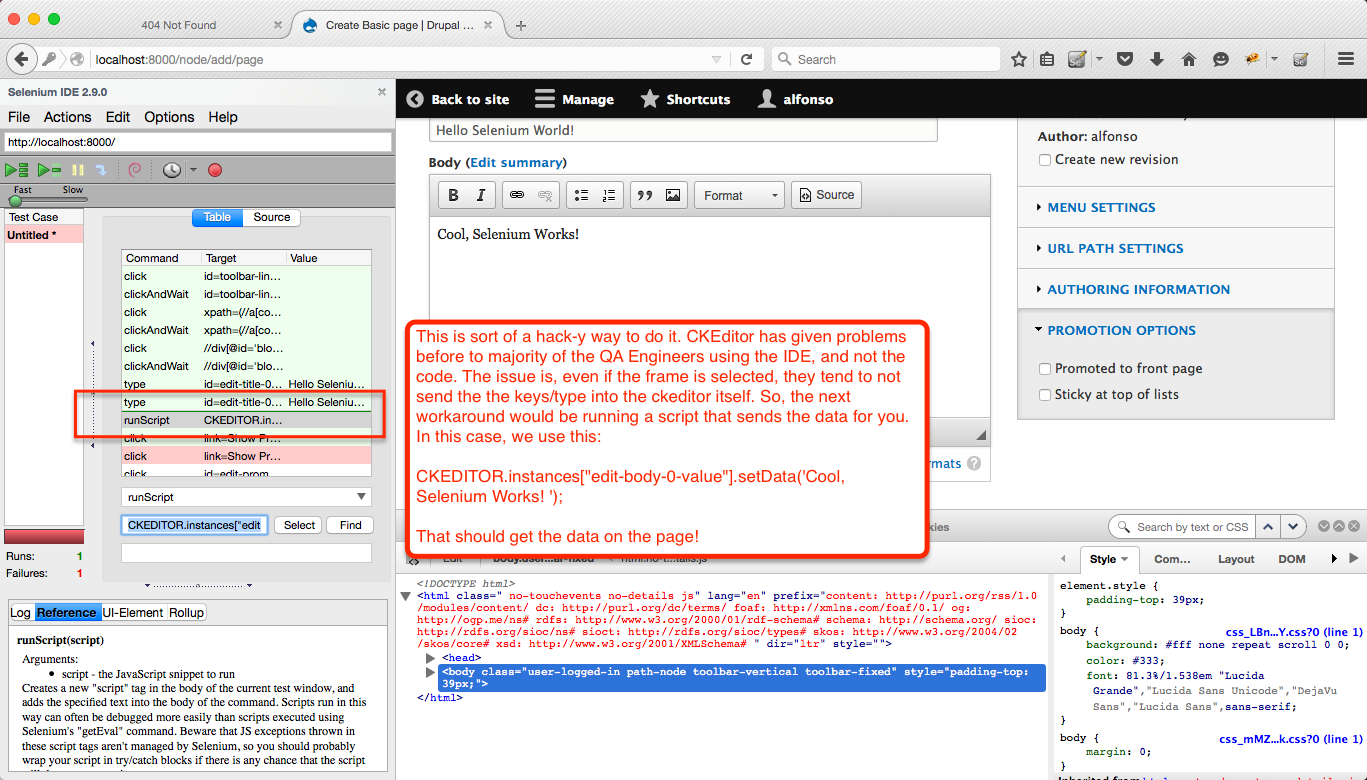Apply rollup rules using the swirl icon
Image resolution: width=1367 pixels, height=780 pixels.
coord(135,171)
